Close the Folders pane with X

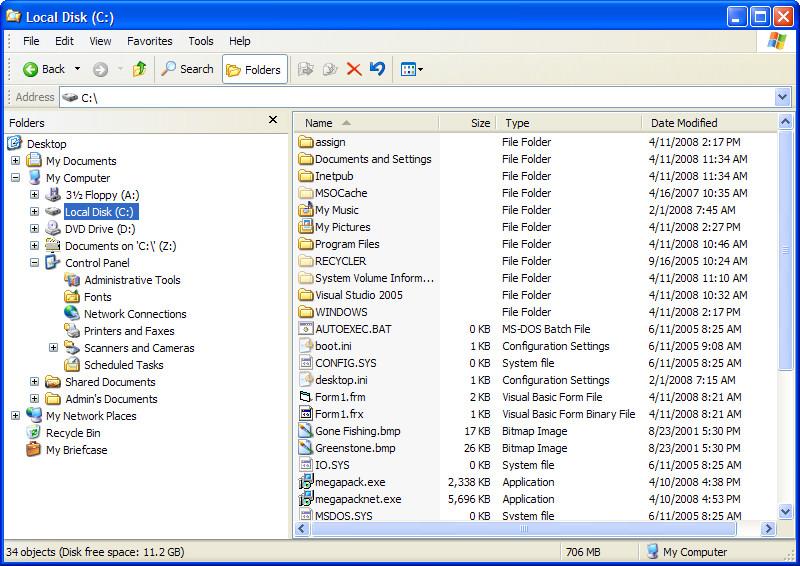(x=273, y=120)
